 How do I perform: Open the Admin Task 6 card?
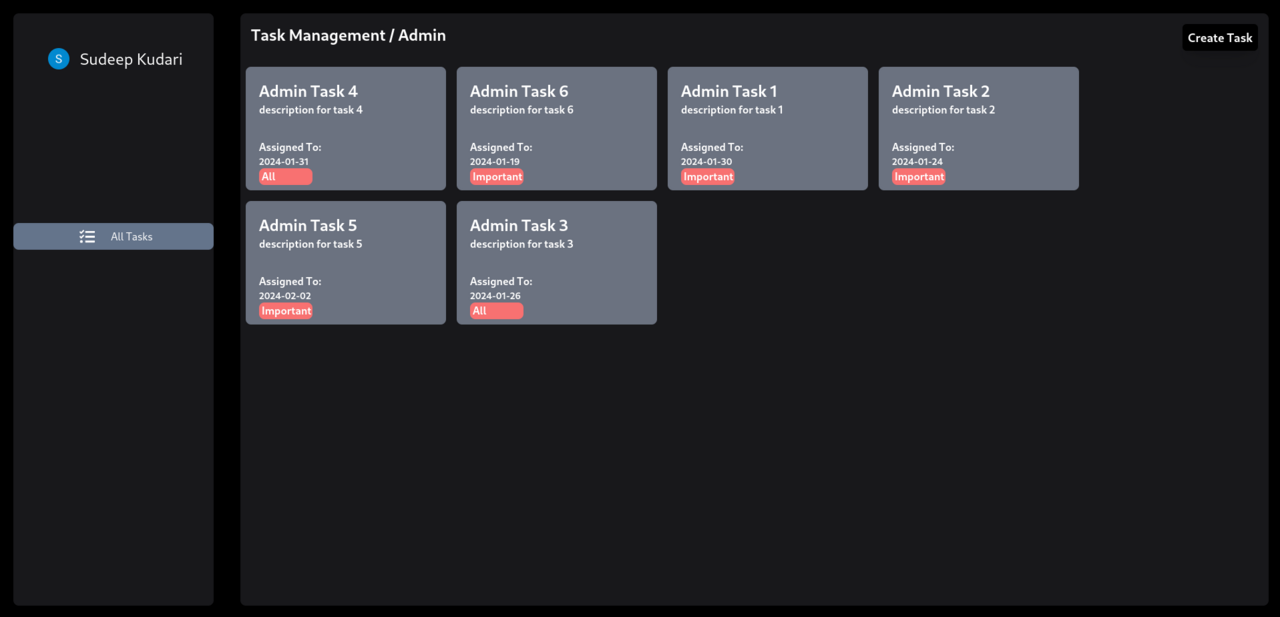click(556, 128)
